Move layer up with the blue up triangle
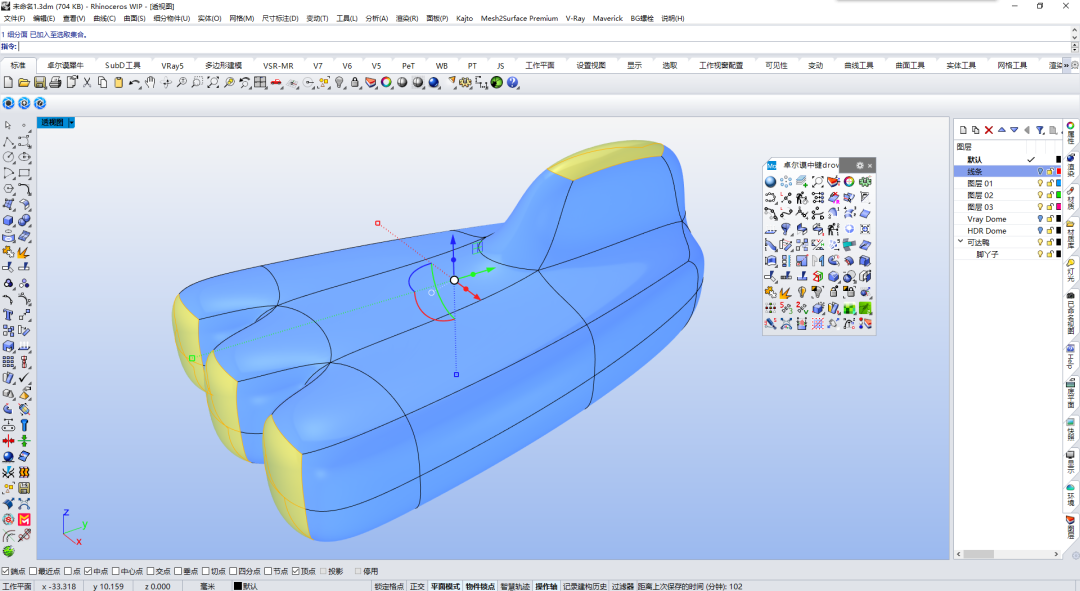This screenshot has height=591, width=1080. click(1001, 129)
